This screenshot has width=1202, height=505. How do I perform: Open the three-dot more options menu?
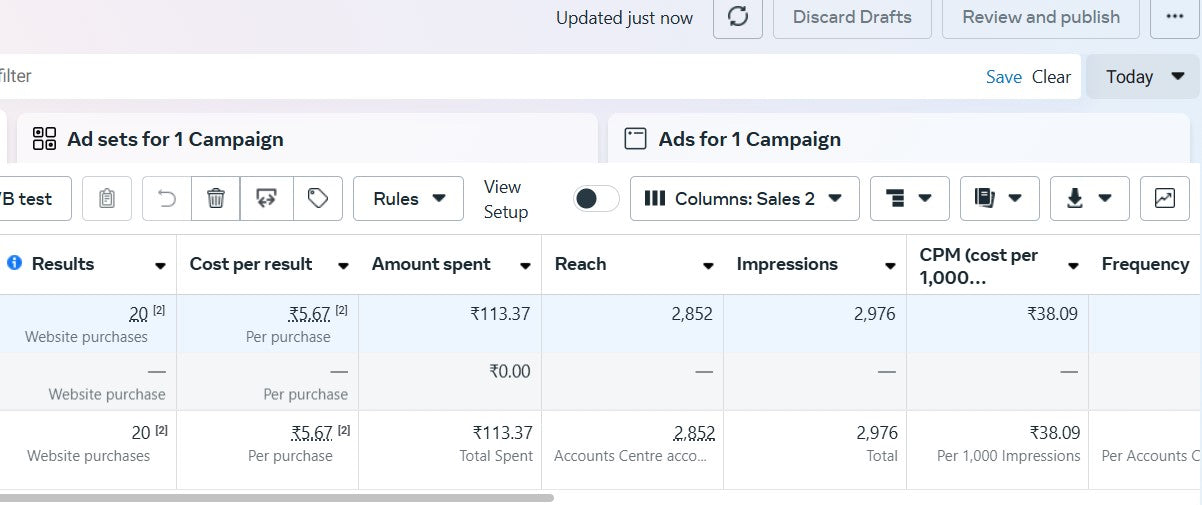click(1174, 17)
